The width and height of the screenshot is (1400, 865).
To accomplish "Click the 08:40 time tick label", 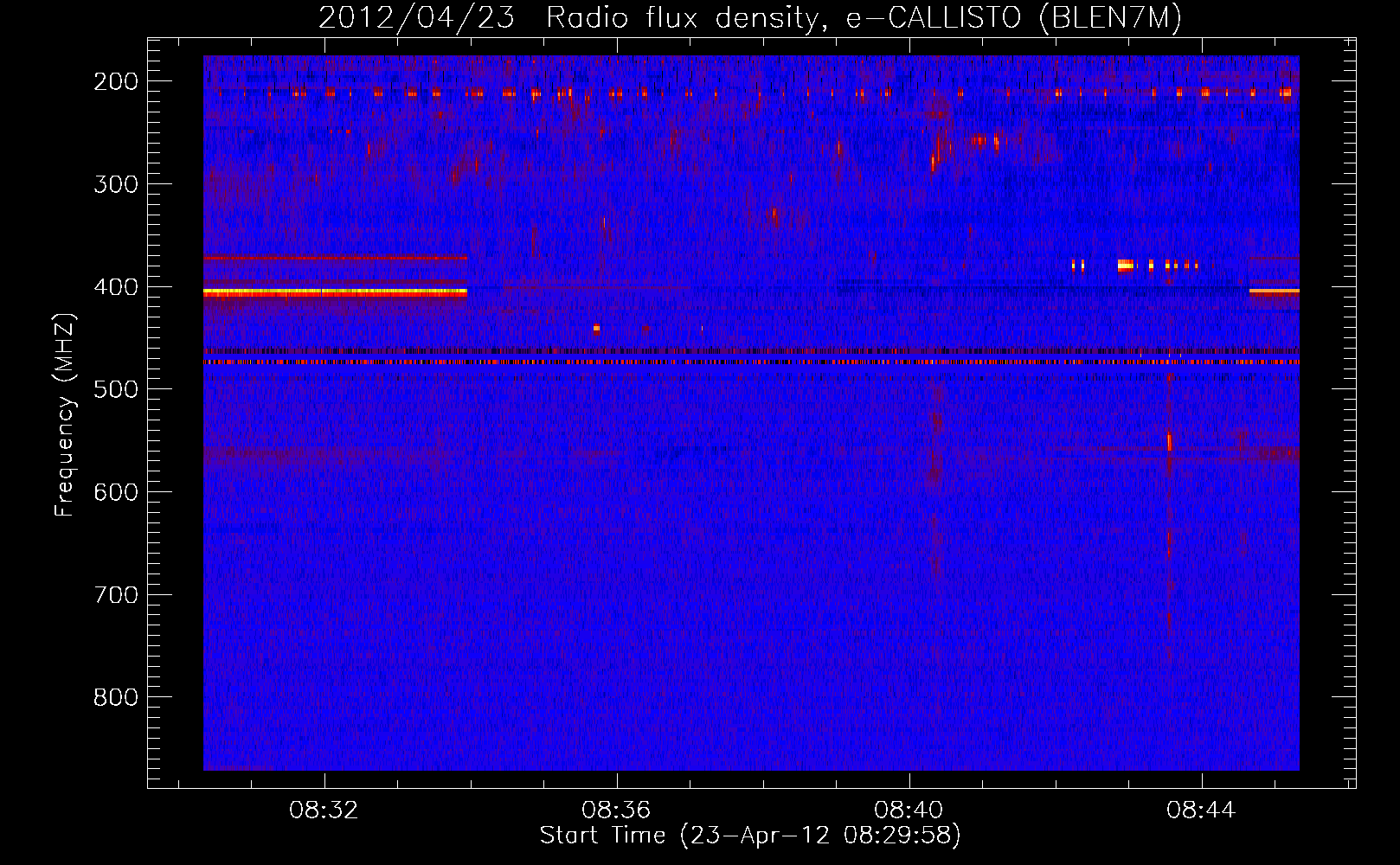I will [x=909, y=811].
